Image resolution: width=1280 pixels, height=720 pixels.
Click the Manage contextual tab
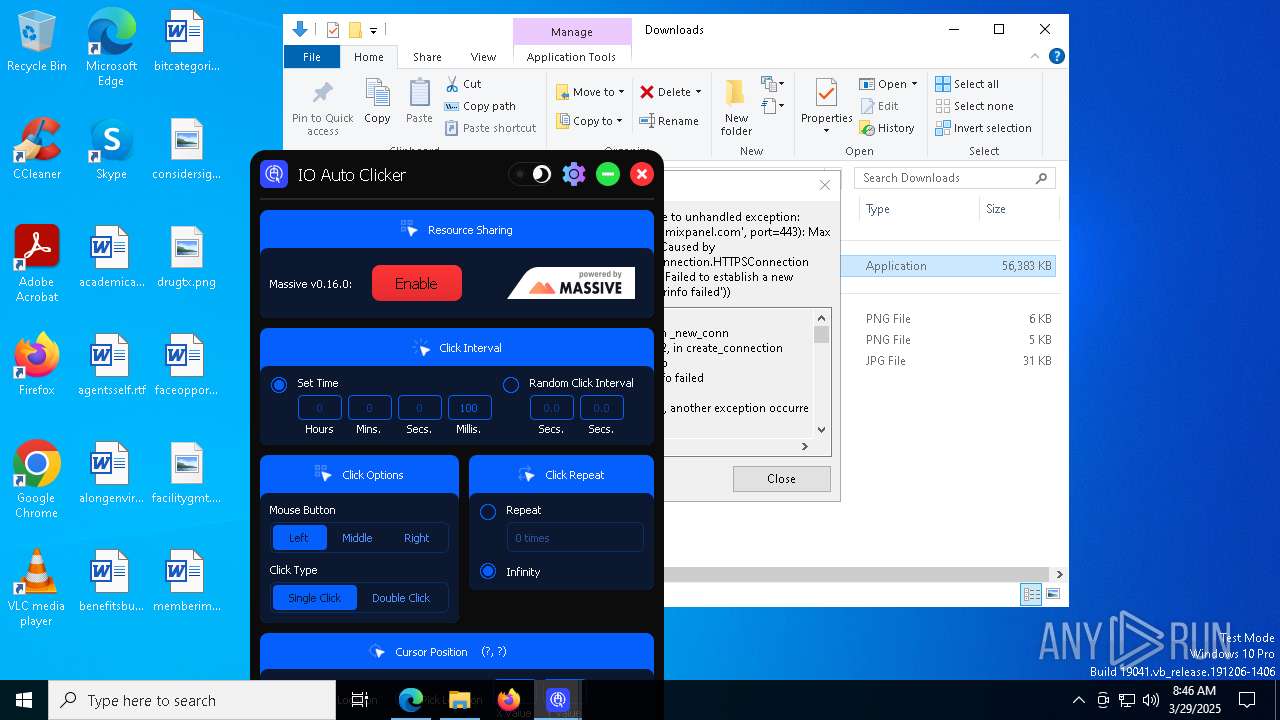tap(572, 32)
